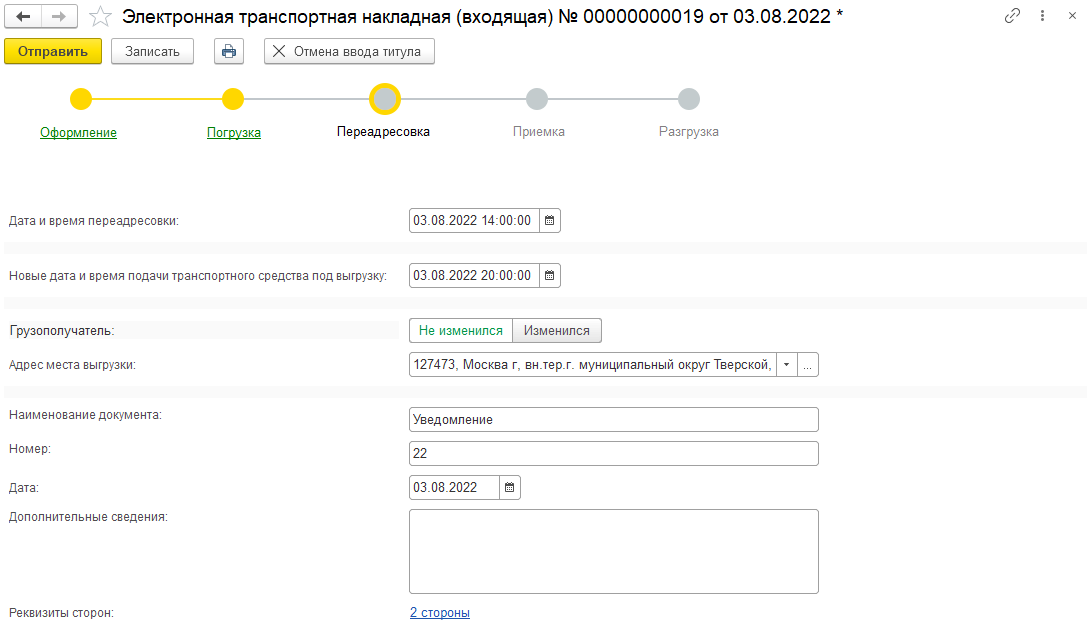Copy link with the chain icon

[x=1012, y=16]
